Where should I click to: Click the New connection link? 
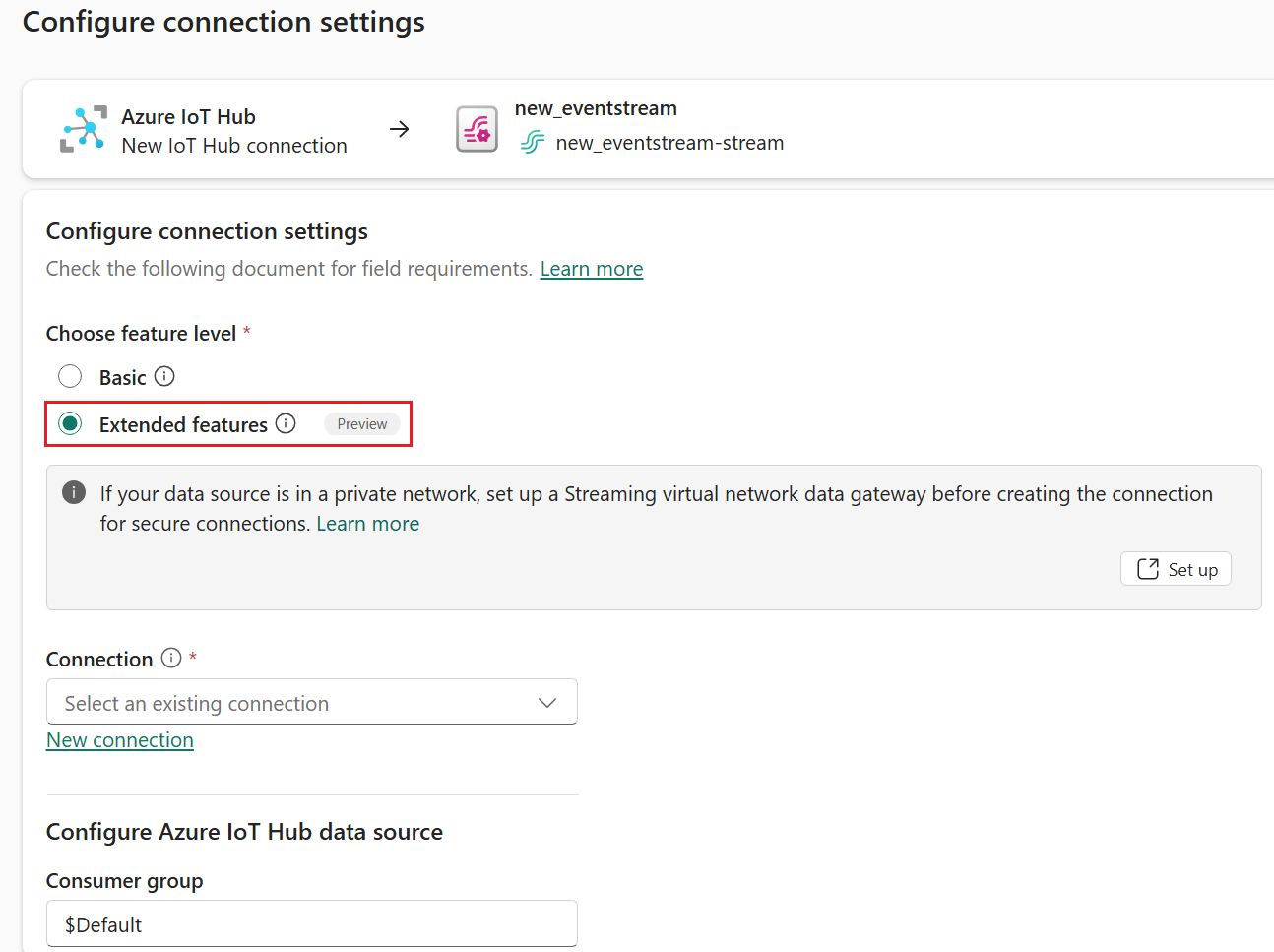(x=120, y=740)
